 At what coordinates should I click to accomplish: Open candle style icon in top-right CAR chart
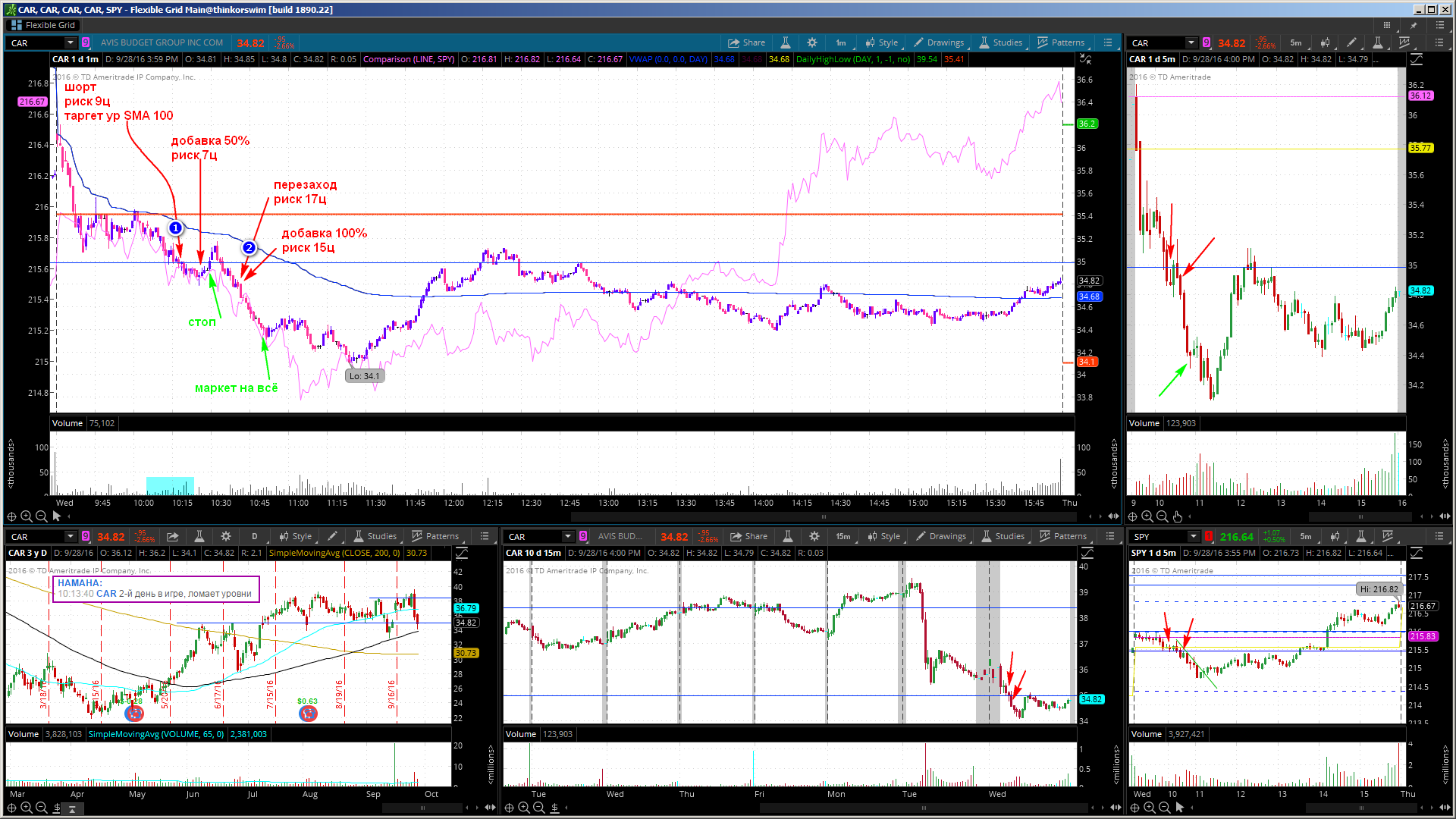pyautogui.click(x=1325, y=43)
